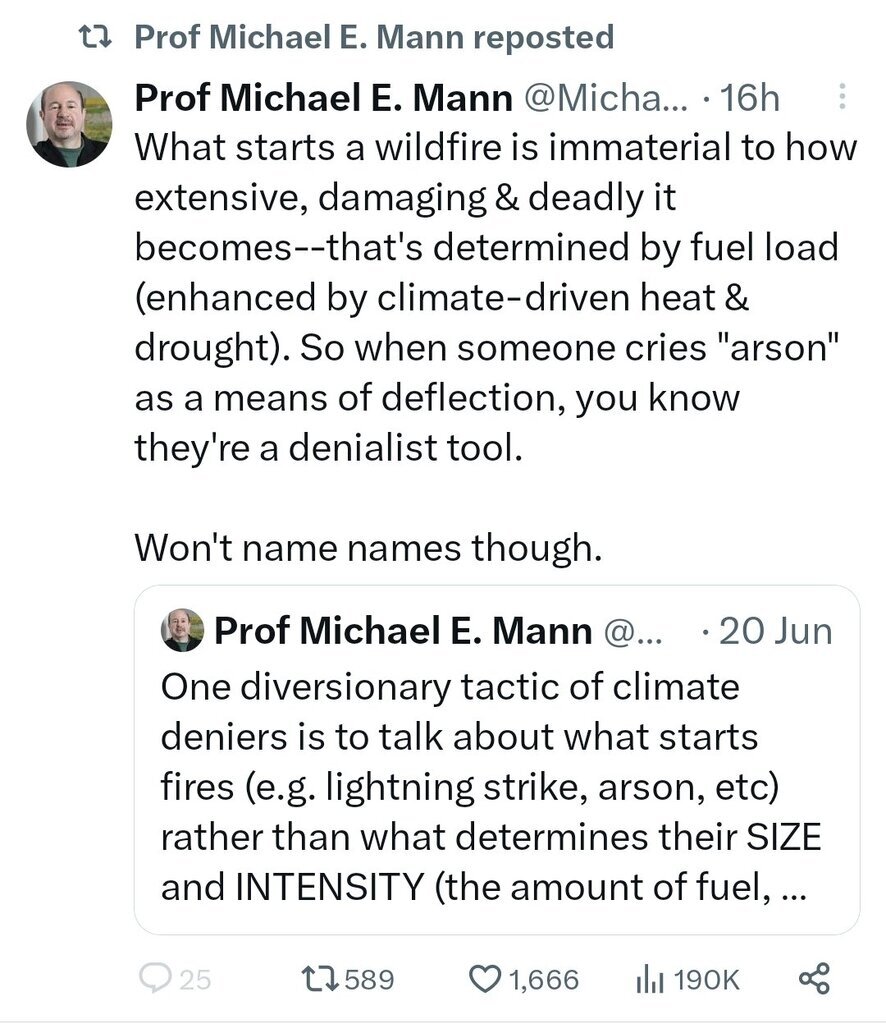Open the bold author name of the main tweet
Viewport: 886px width, 1024px height.
323,98
